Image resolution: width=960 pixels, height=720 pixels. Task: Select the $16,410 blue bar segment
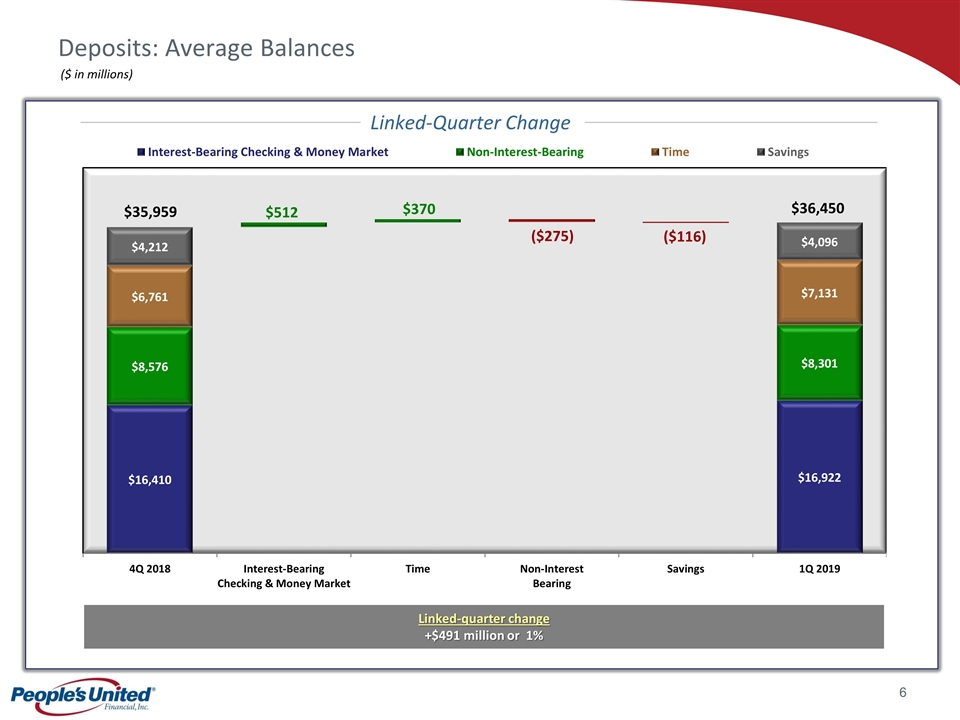pos(150,480)
